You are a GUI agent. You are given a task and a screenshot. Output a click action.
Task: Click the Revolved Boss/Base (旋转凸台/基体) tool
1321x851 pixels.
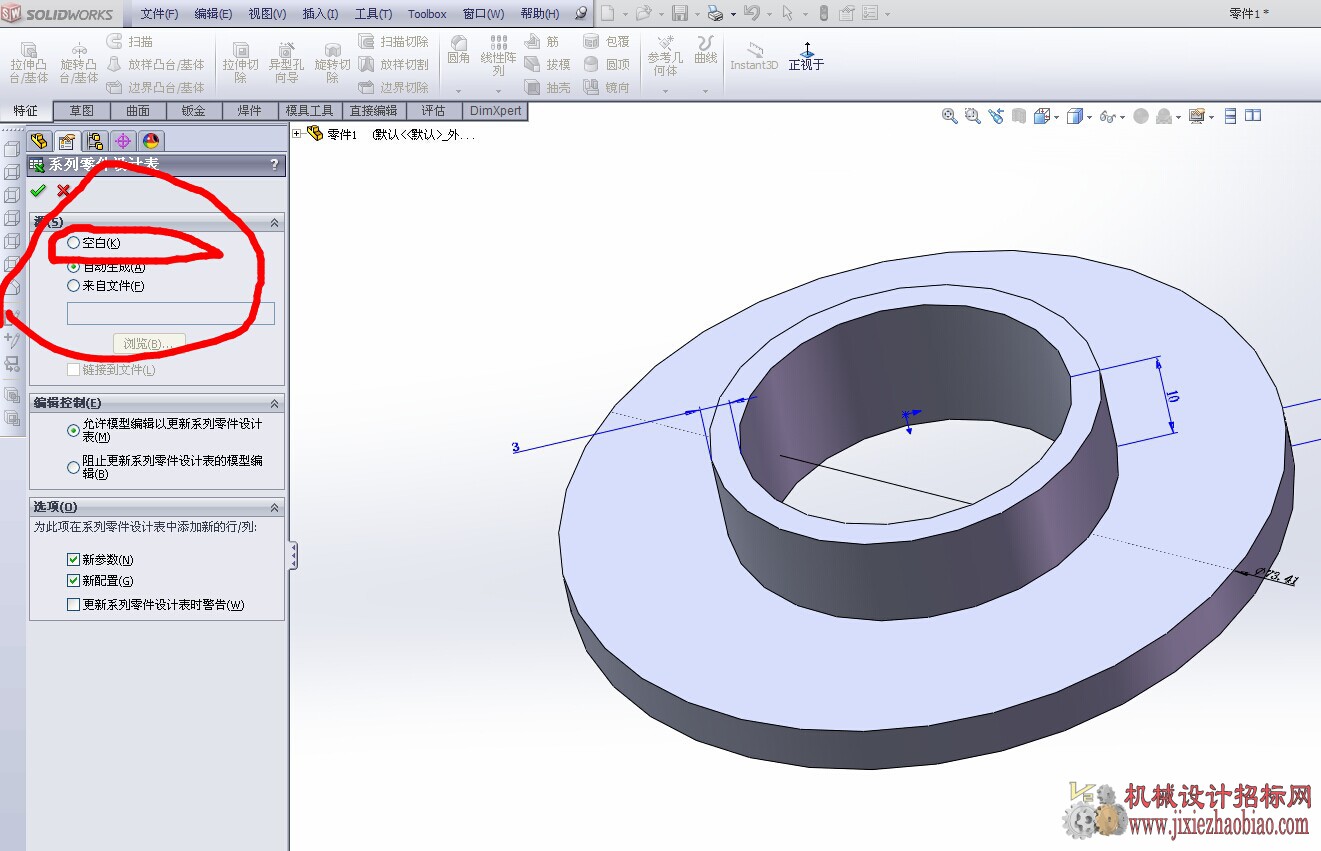[x=79, y=63]
